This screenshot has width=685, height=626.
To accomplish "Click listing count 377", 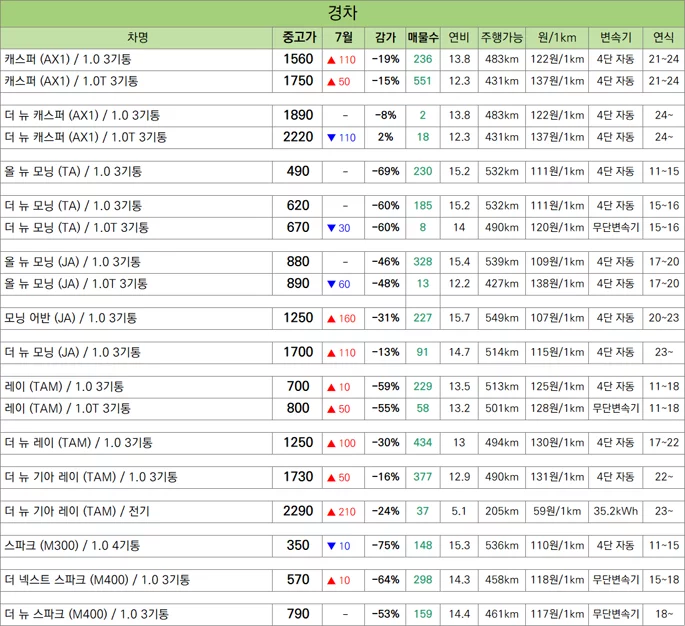I will point(422,477).
